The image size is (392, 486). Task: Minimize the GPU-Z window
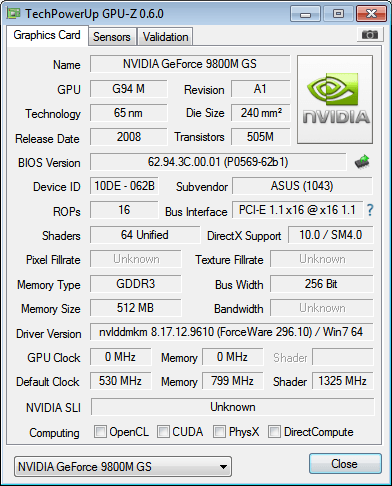tap(306, 14)
